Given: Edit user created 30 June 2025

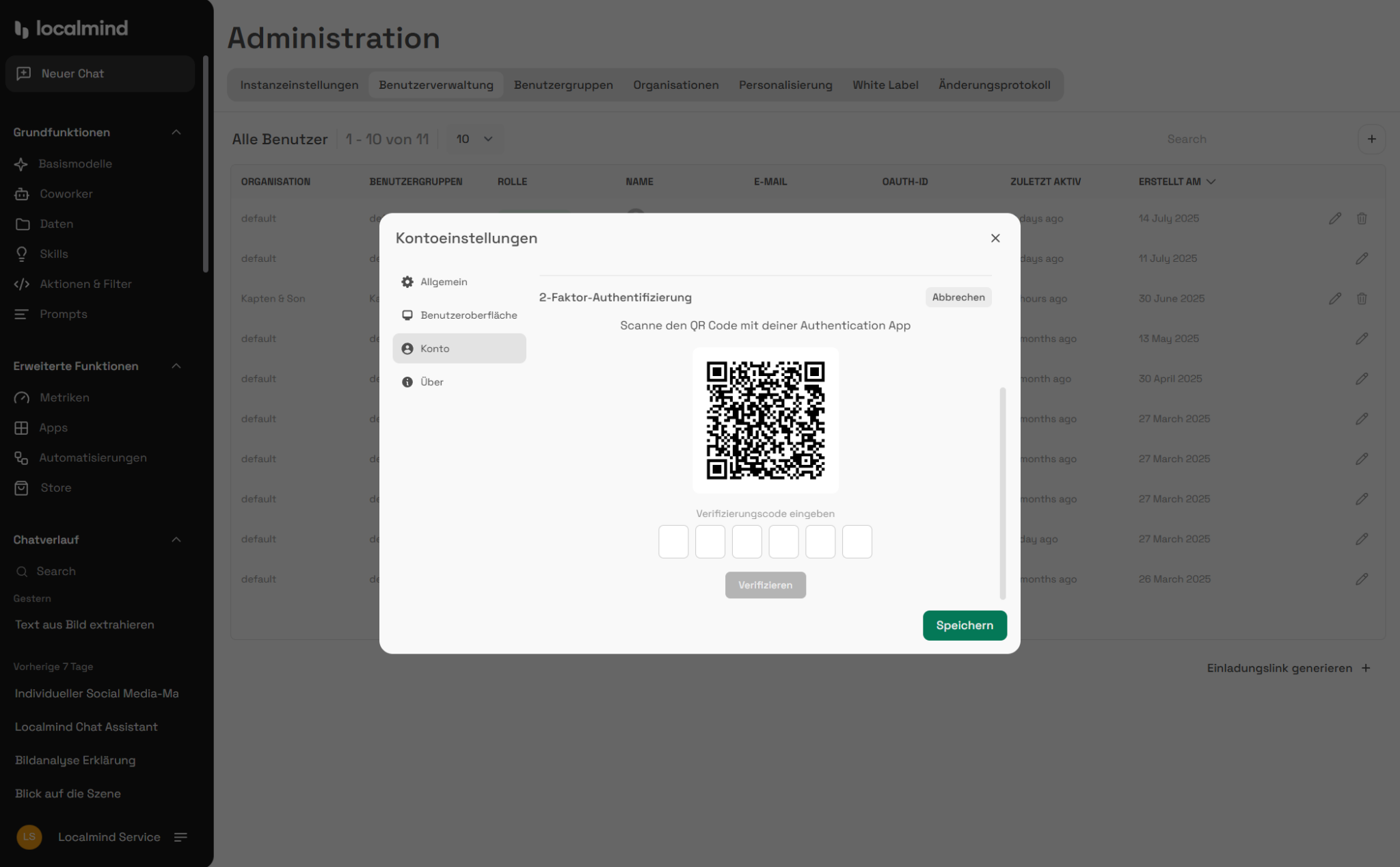Looking at the screenshot, I should [x=1335, y=299].
